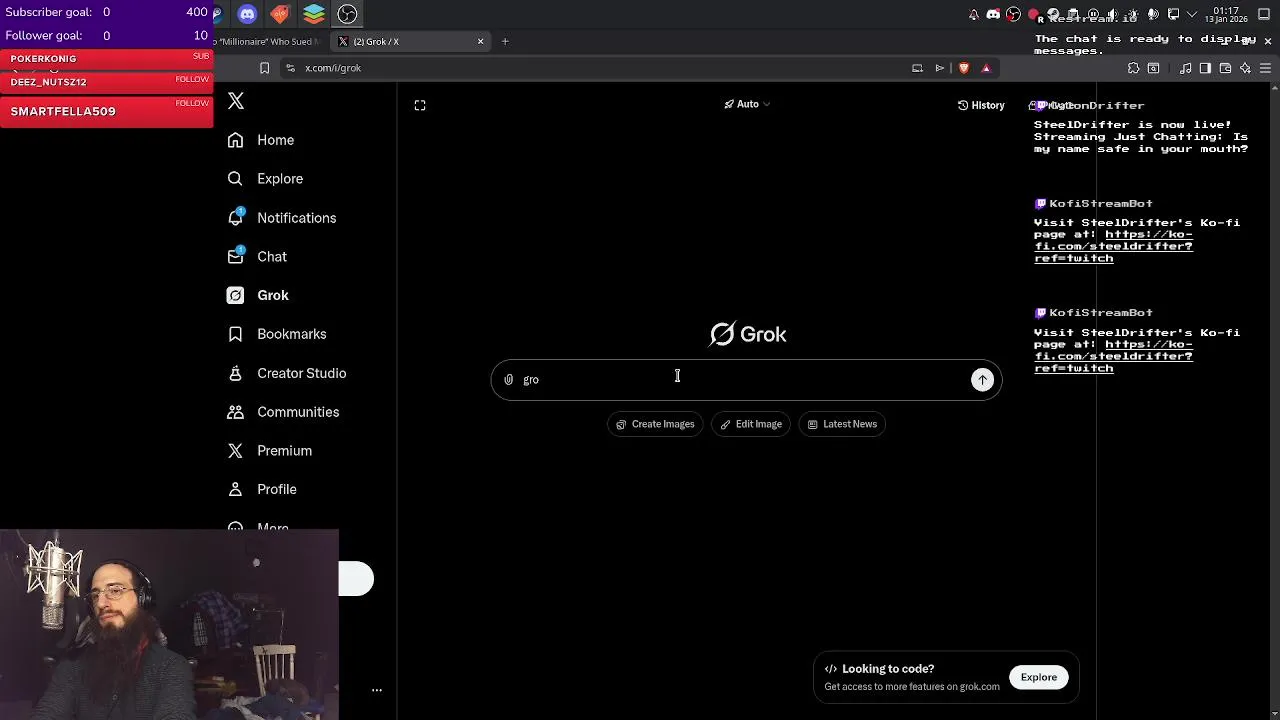Click the Discord icon in system tray

tap(993, 14)
